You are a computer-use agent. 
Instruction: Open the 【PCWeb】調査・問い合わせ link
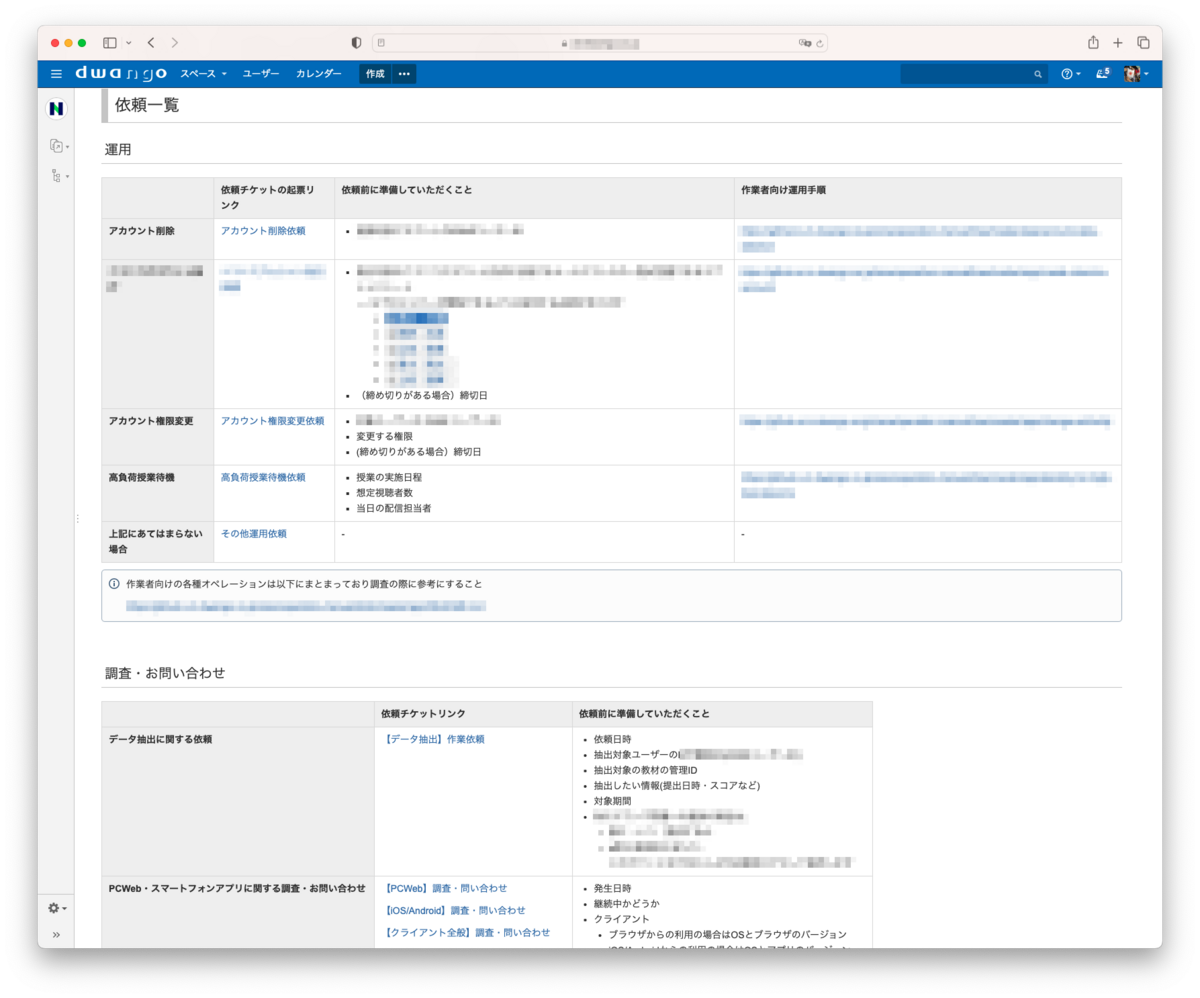pos(445,888)
